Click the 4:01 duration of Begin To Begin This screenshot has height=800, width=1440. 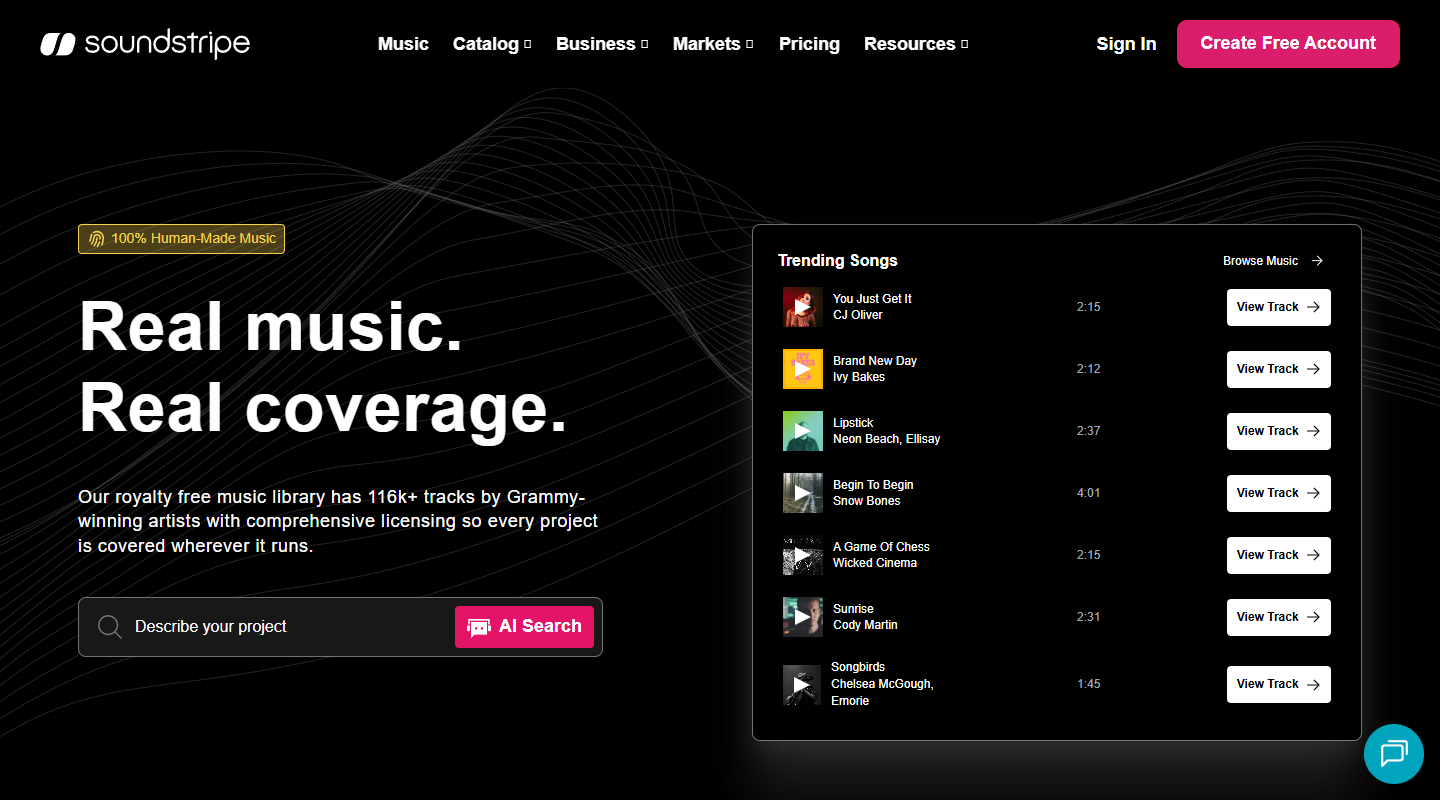(x=1089, y=493)
